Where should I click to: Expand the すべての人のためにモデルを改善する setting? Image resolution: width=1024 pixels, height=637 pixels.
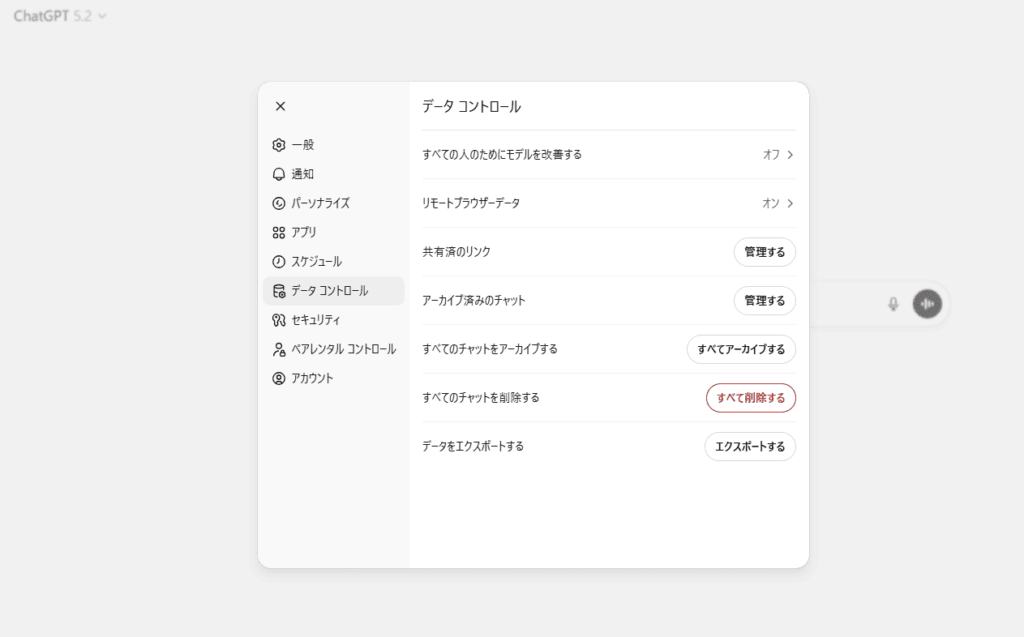(778, 155)
